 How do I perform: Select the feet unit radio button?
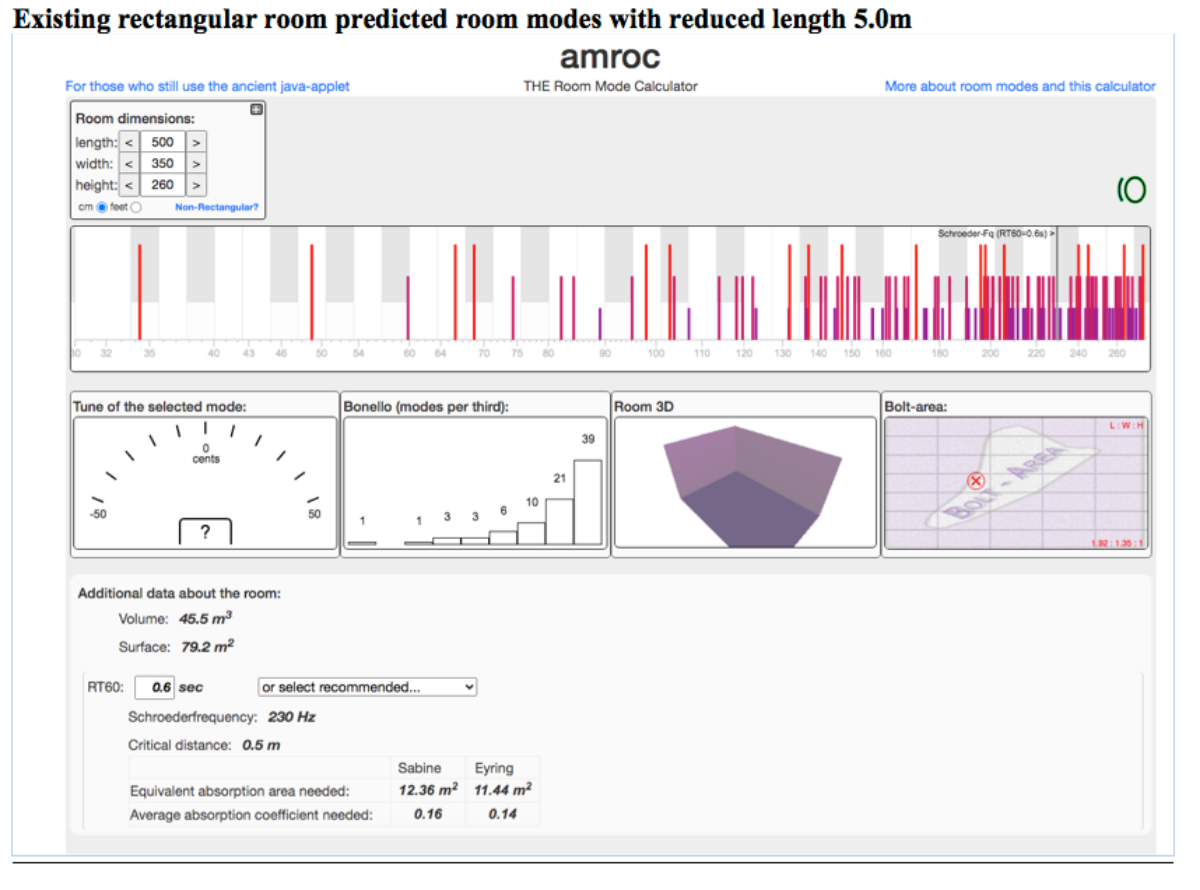136,207
